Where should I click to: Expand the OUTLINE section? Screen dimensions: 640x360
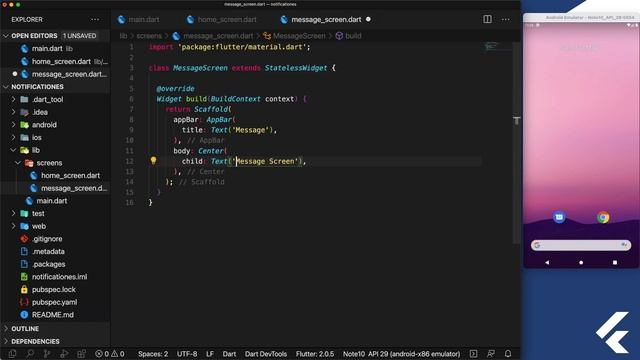25,329
